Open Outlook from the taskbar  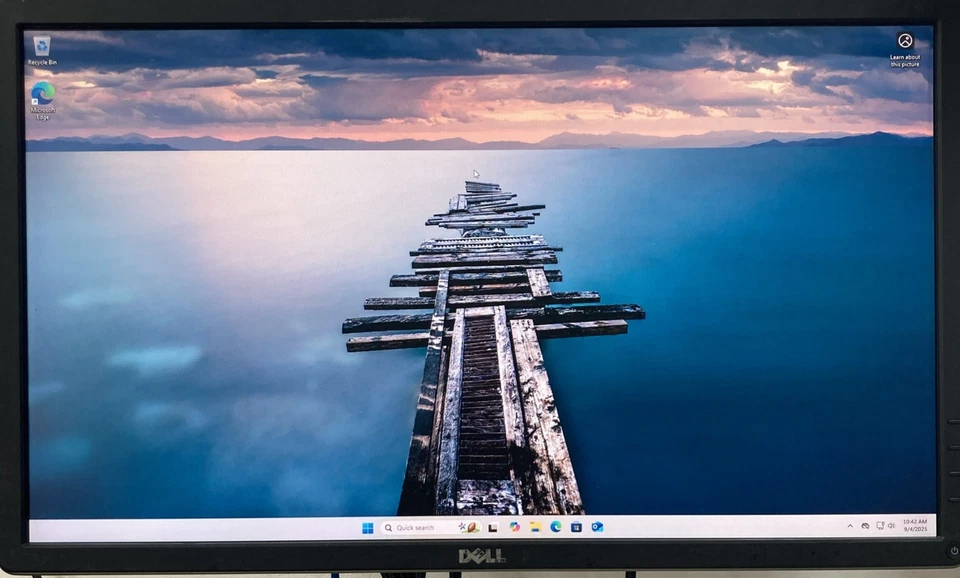coord(597,527)
